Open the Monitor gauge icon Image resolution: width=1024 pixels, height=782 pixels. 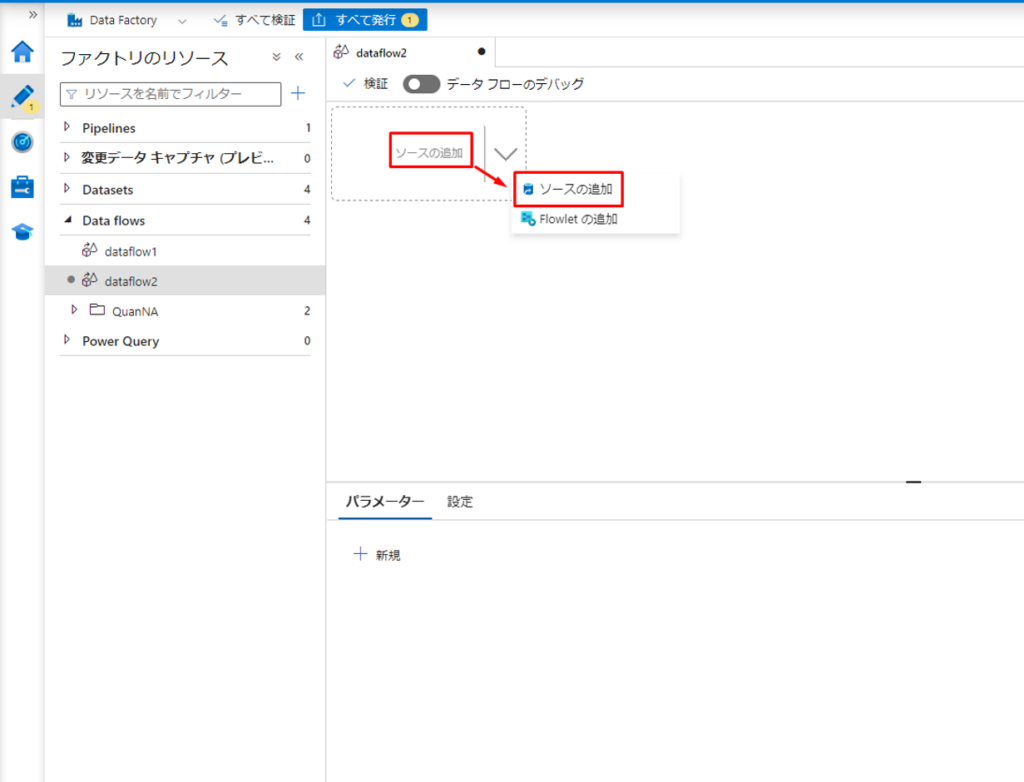[x=22, y=142]
